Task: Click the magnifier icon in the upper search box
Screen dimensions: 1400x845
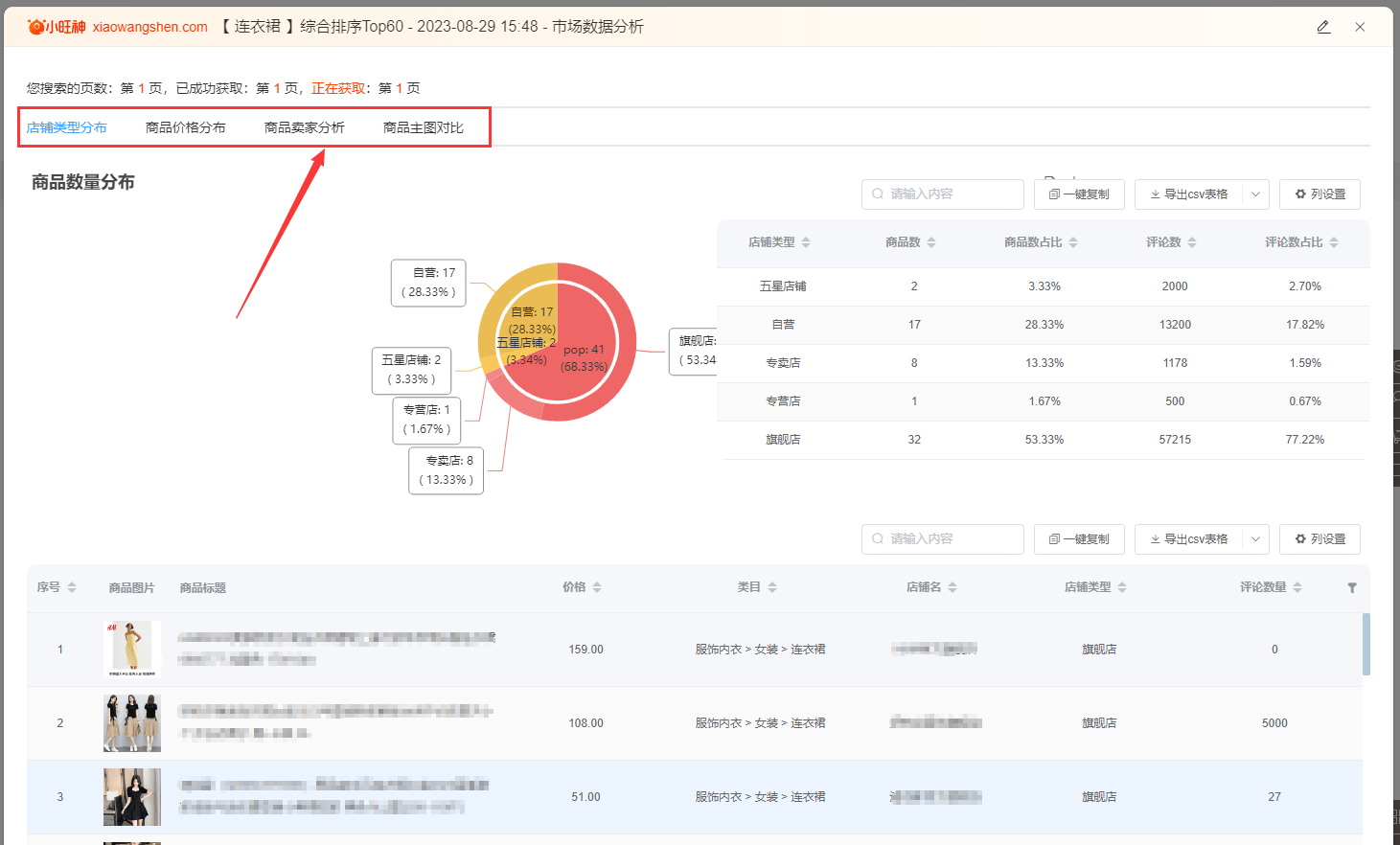Action: (877, 194)
